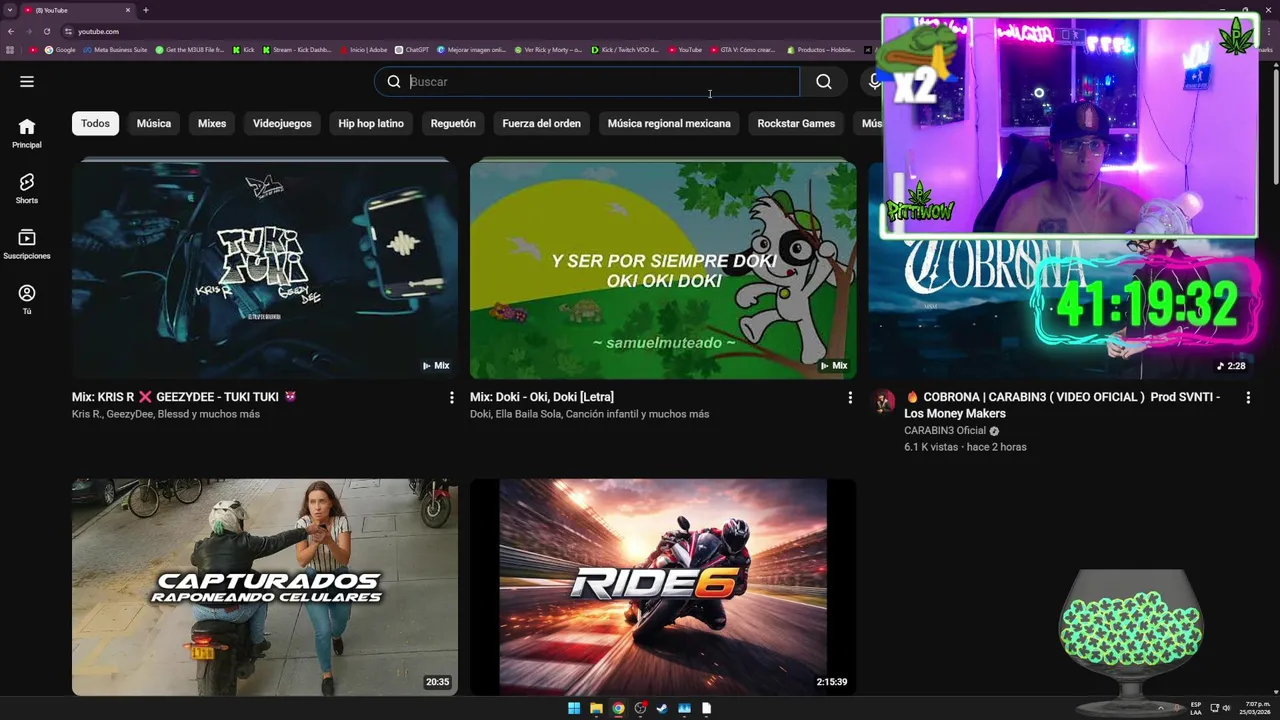
Task: Go back in browser
Action: [11, 31]
